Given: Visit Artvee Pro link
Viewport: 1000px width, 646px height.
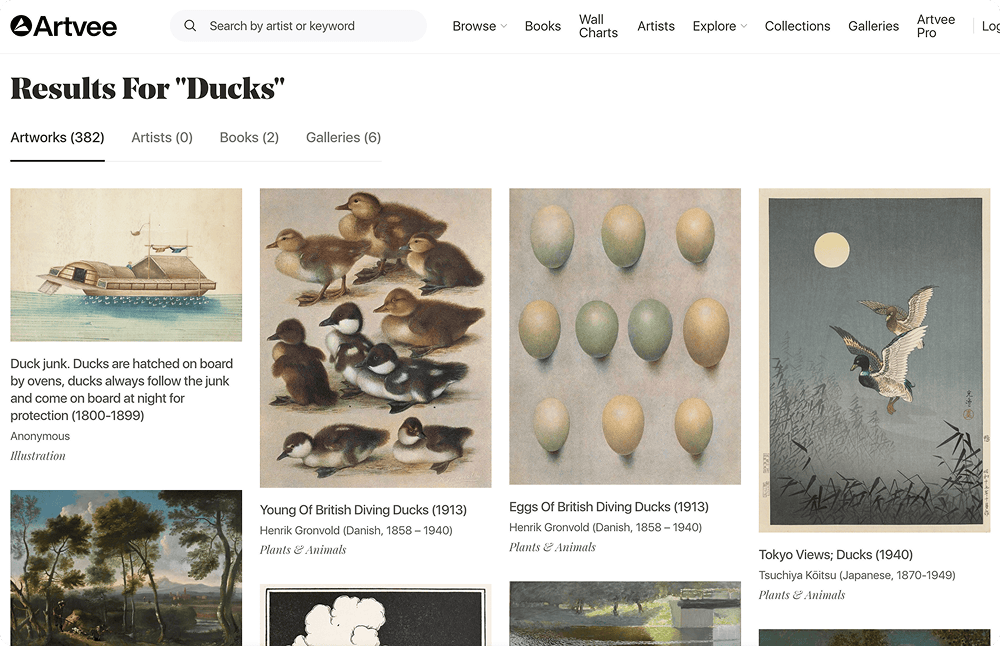Looking at the screenshot, I should pyautogui.click(x=936, y=26).
